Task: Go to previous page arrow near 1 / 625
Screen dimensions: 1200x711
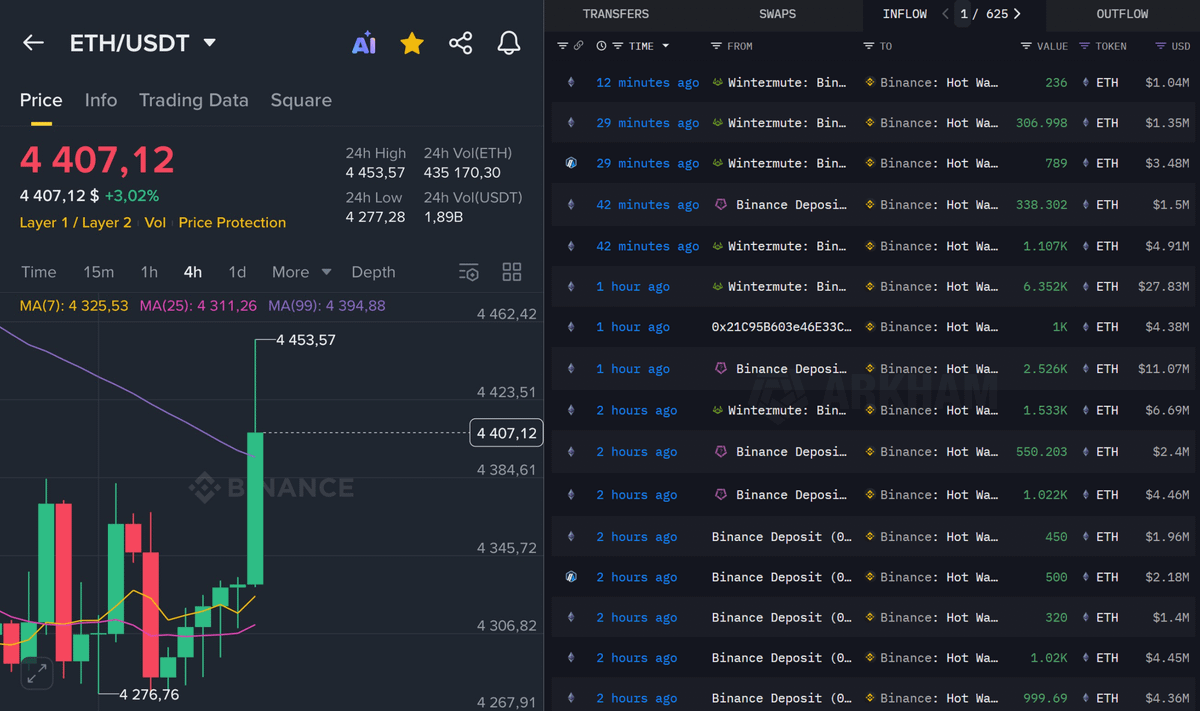Action: coord(946,14)
